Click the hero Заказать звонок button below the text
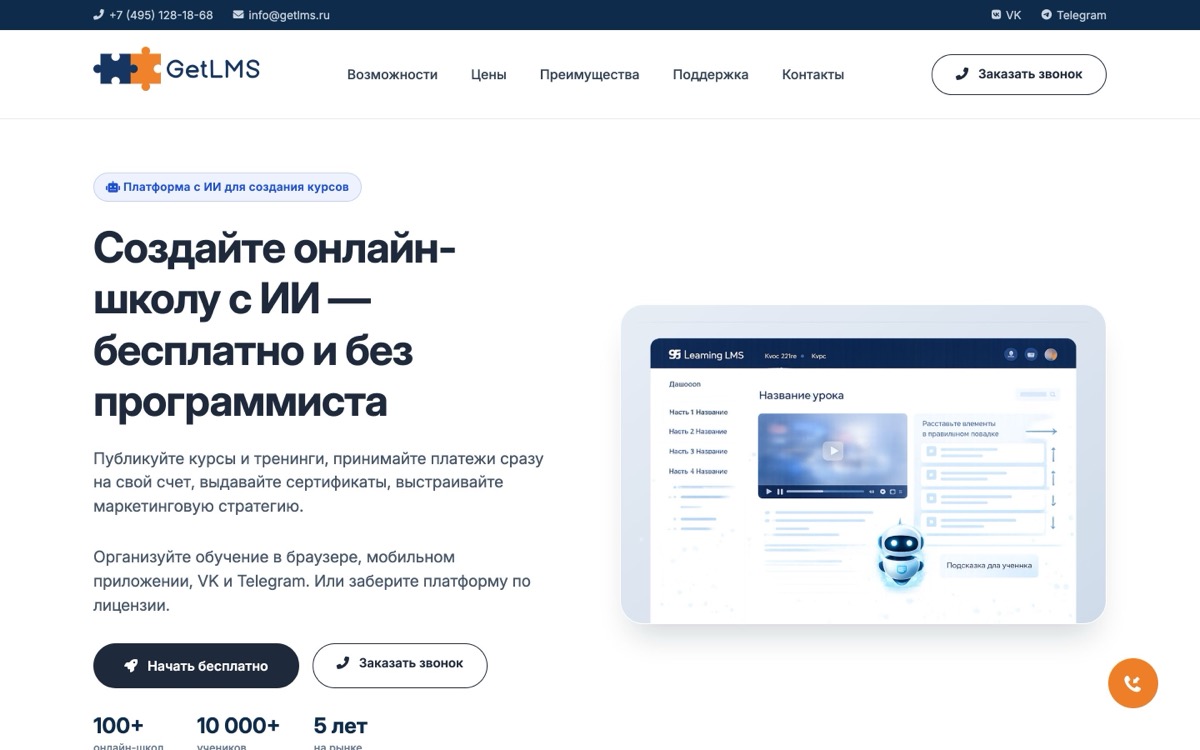This screenshot has height=750, width=1200. click(400, 665)
